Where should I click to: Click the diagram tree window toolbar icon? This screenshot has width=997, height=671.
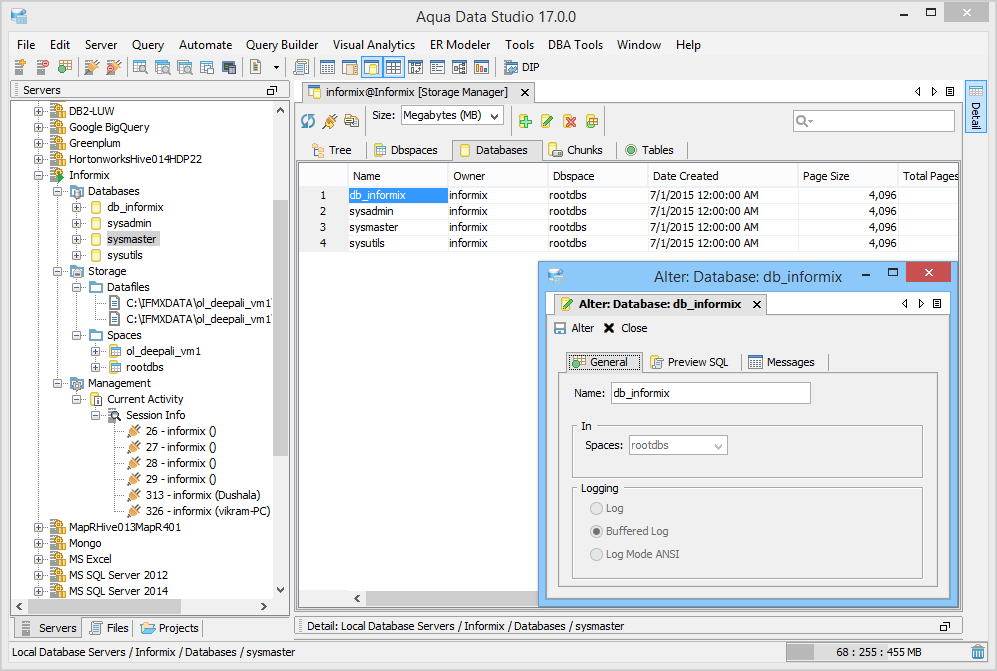point(459,67)
